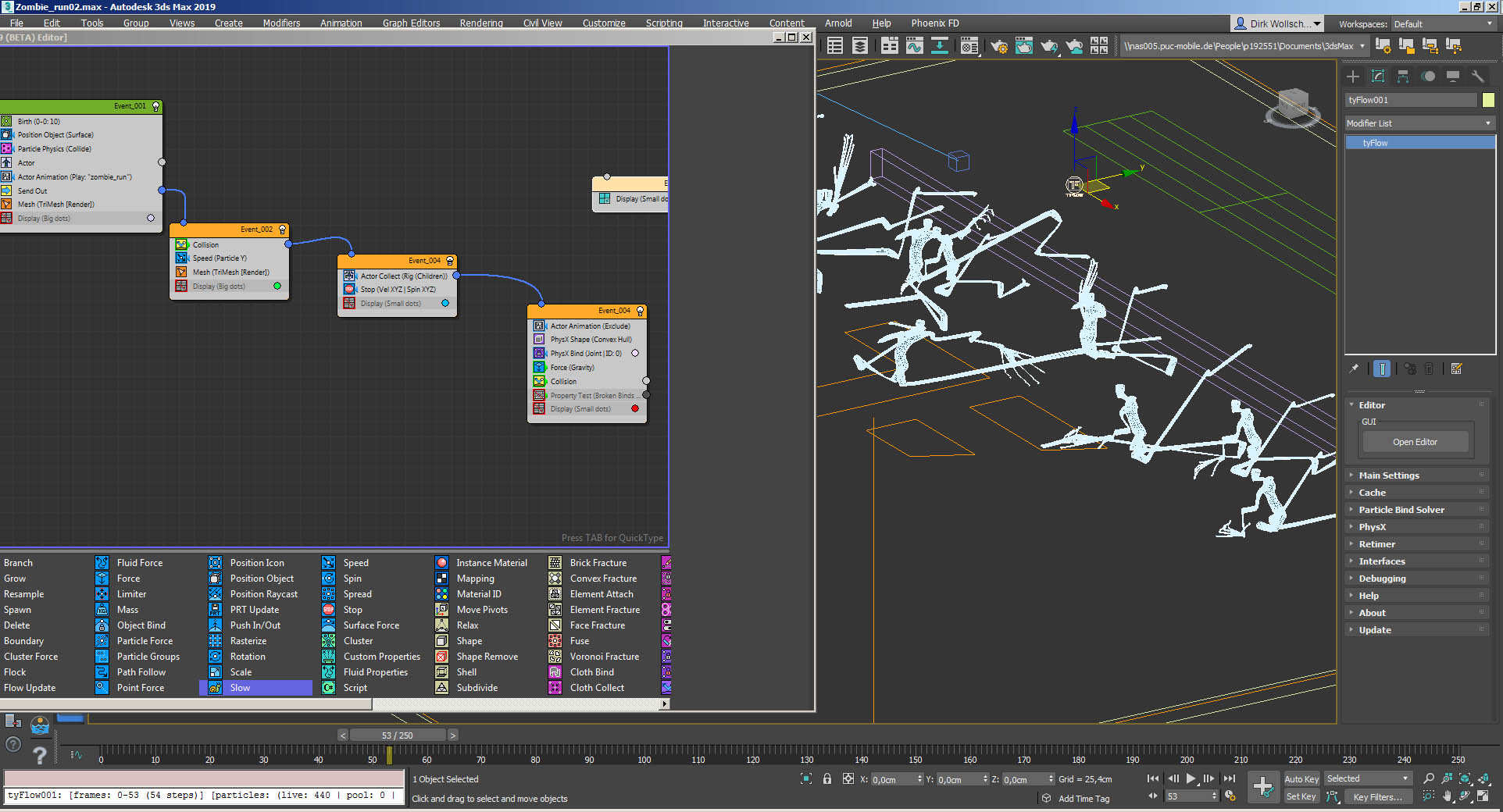Expand the Debugging rollout
Screen dimensions: 1503x812
[1418, 579]
